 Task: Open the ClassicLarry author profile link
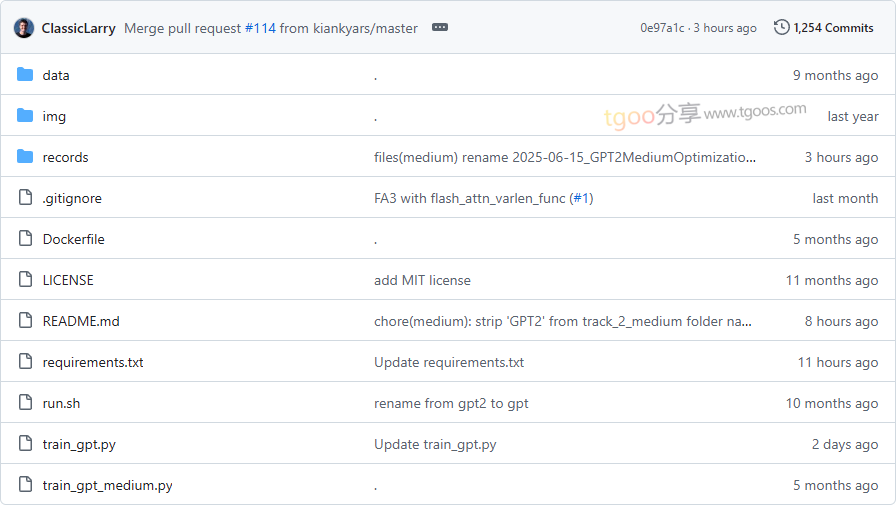(x=79, y=28)
